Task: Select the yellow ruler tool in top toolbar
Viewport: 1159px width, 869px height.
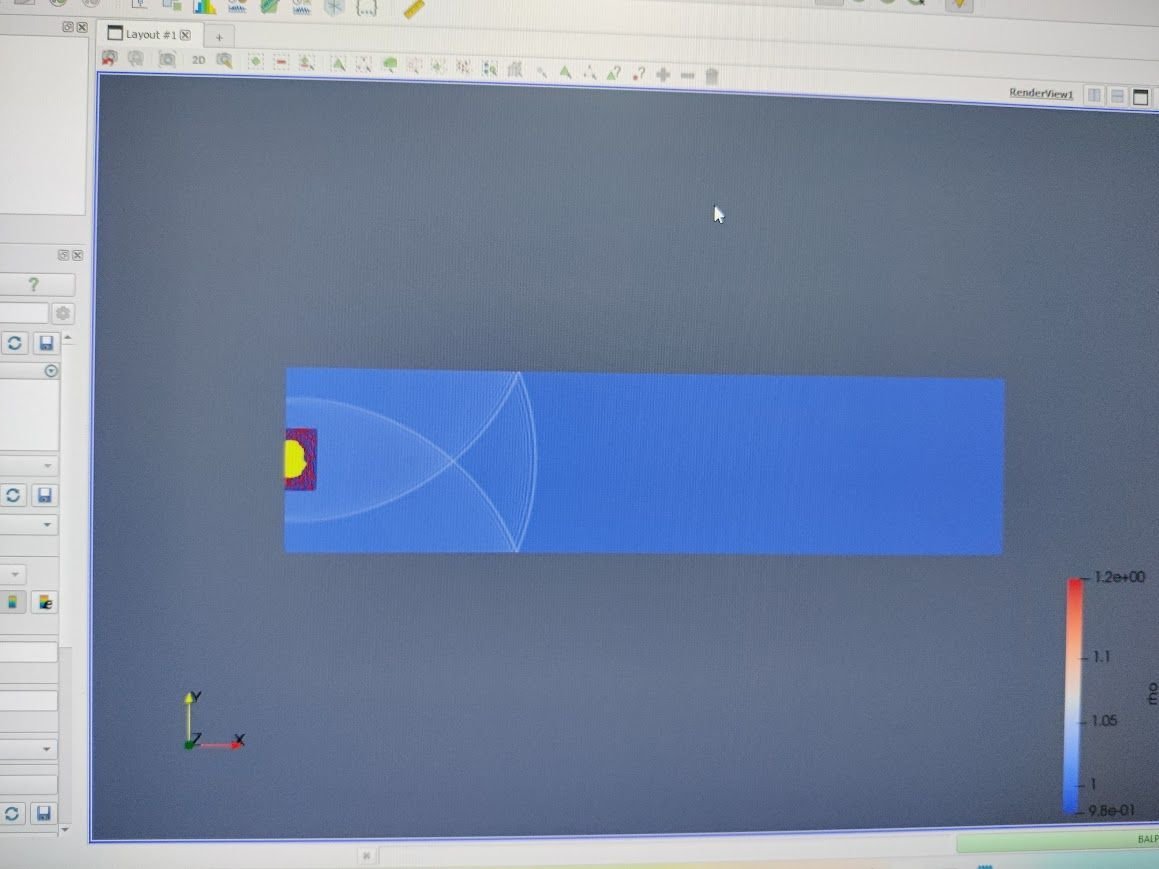Action: [x=414, y=9]
